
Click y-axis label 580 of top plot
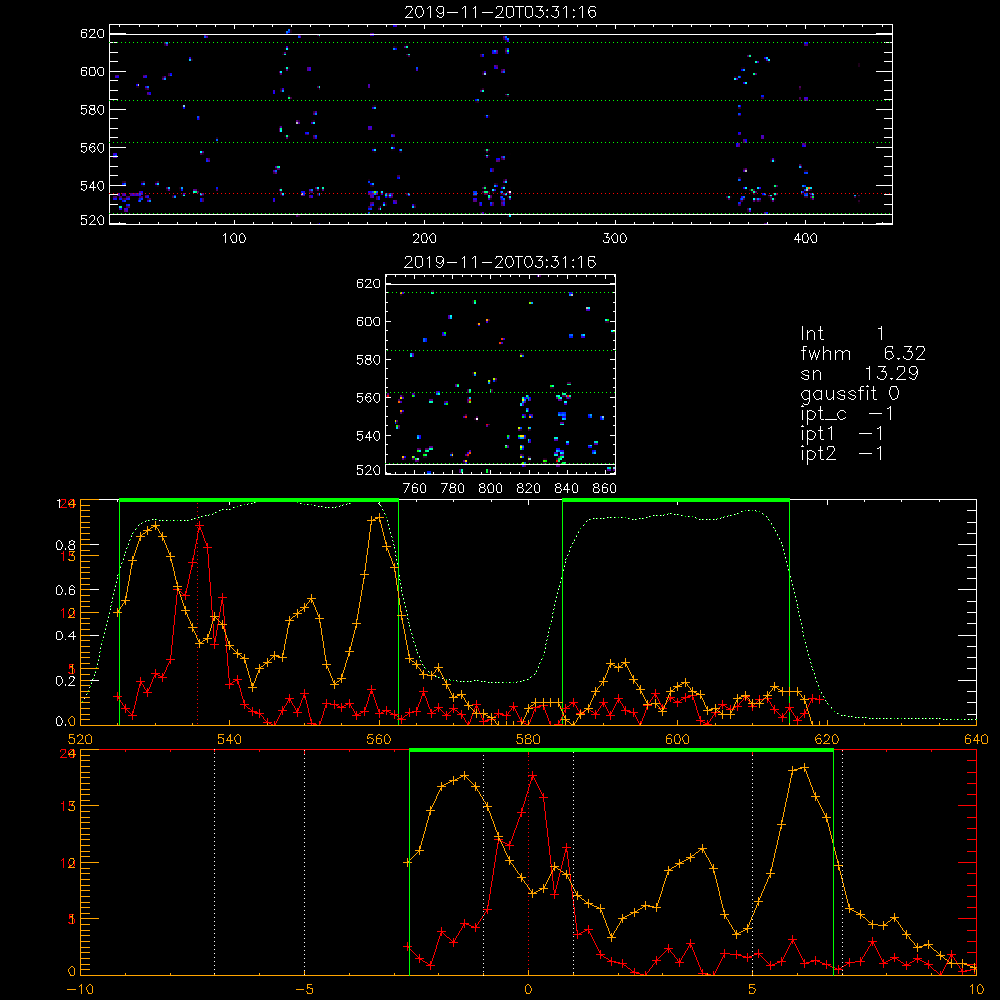coord(92,109)
